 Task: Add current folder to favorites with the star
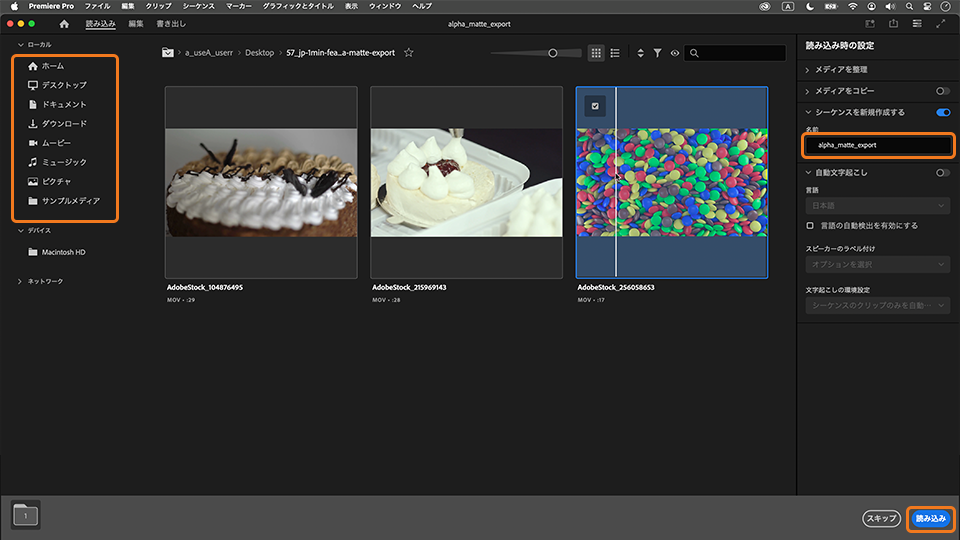click(409, 53)
